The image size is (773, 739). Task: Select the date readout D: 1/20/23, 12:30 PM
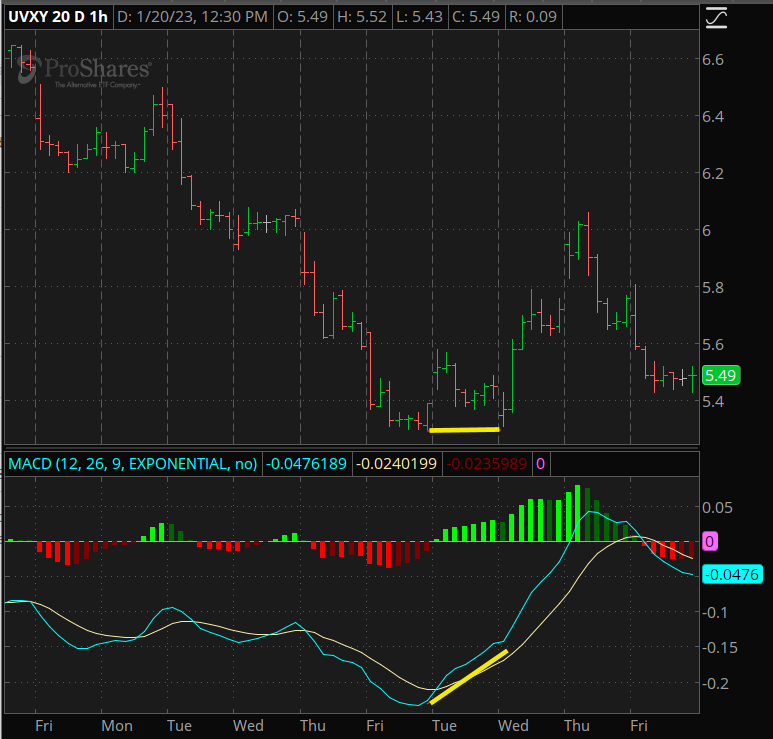193,17
